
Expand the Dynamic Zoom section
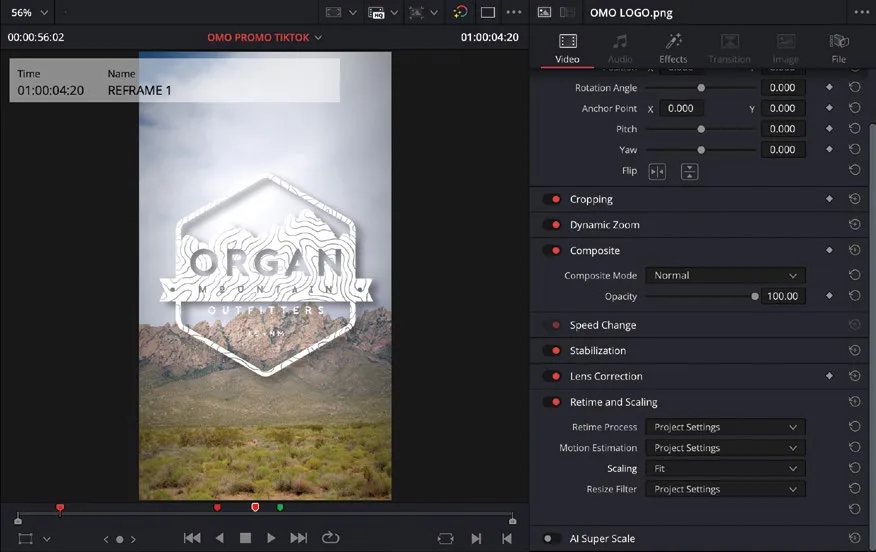coord(604,225)
